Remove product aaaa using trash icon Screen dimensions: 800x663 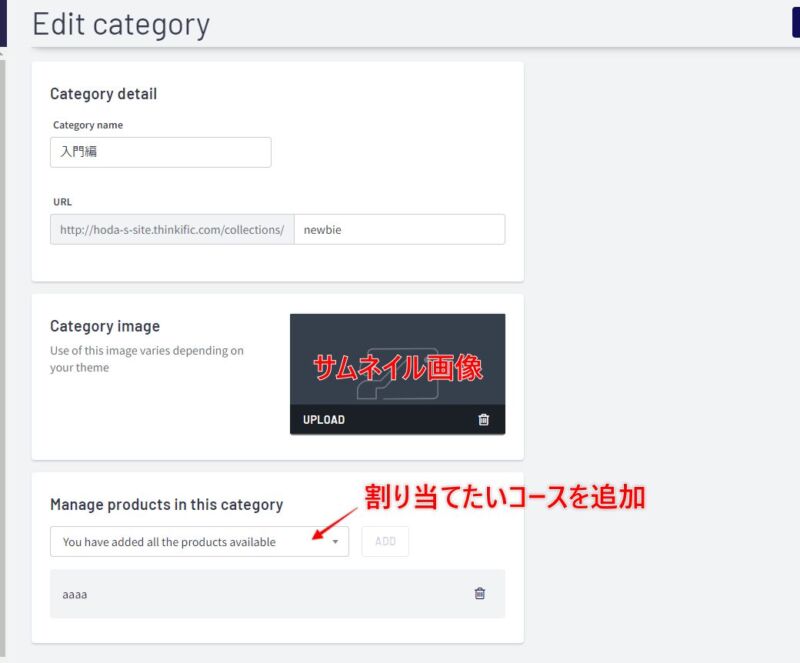point(480,594)
